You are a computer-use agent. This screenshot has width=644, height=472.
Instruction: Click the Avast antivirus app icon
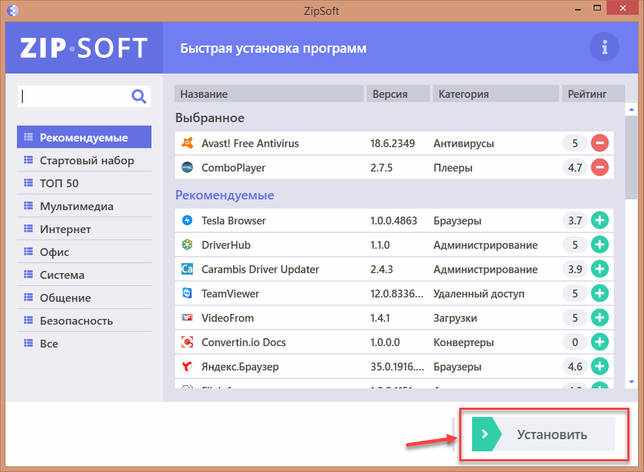point(187,143)
